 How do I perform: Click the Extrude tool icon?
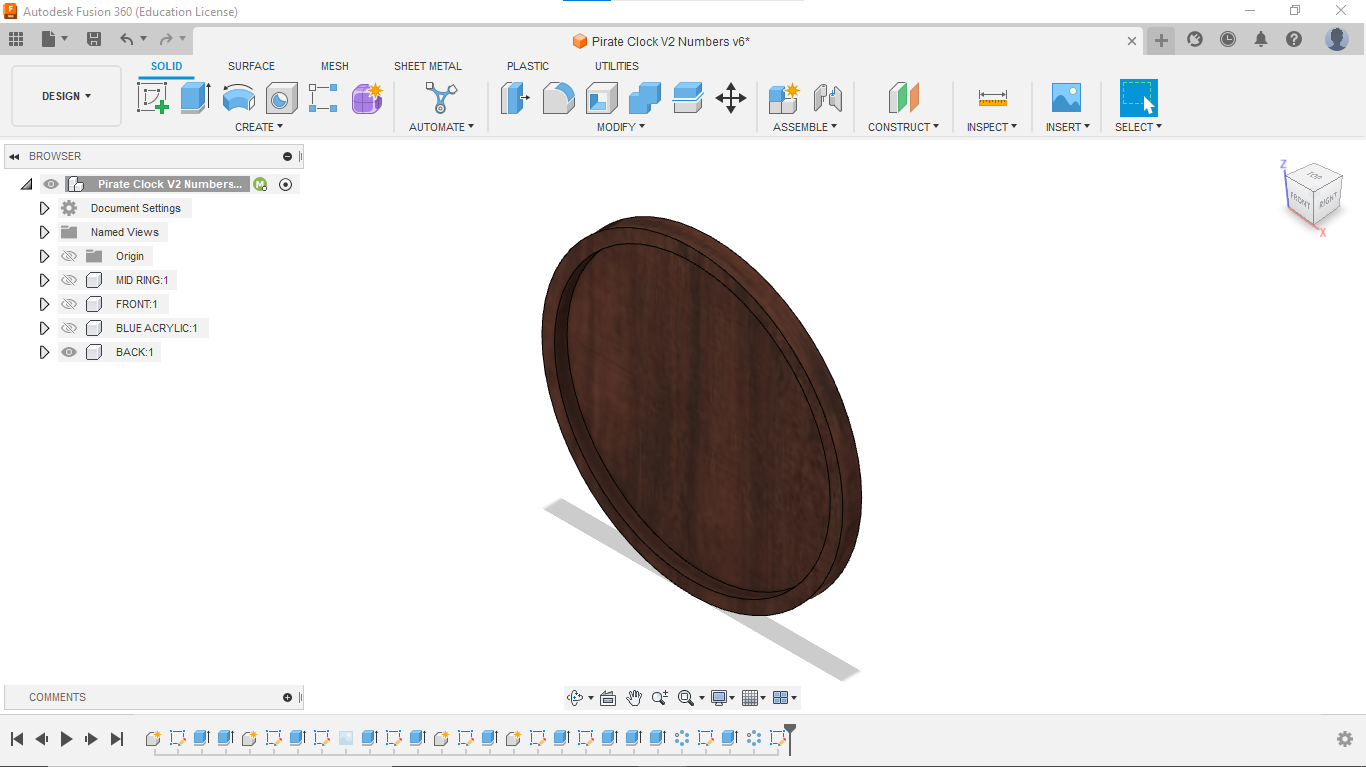pyautogui.click(x=195, y=98)
